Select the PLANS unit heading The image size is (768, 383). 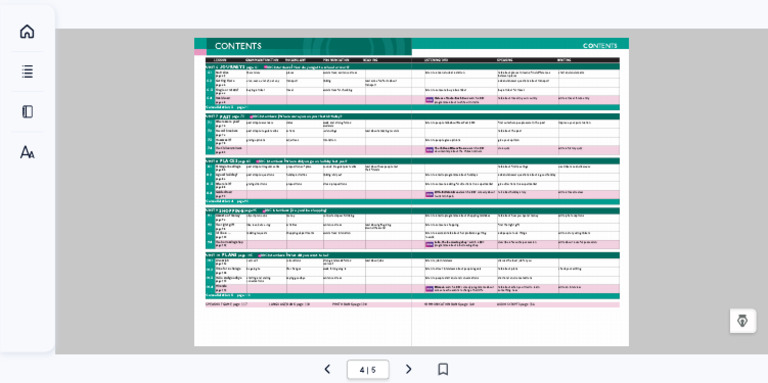(229, 255)
